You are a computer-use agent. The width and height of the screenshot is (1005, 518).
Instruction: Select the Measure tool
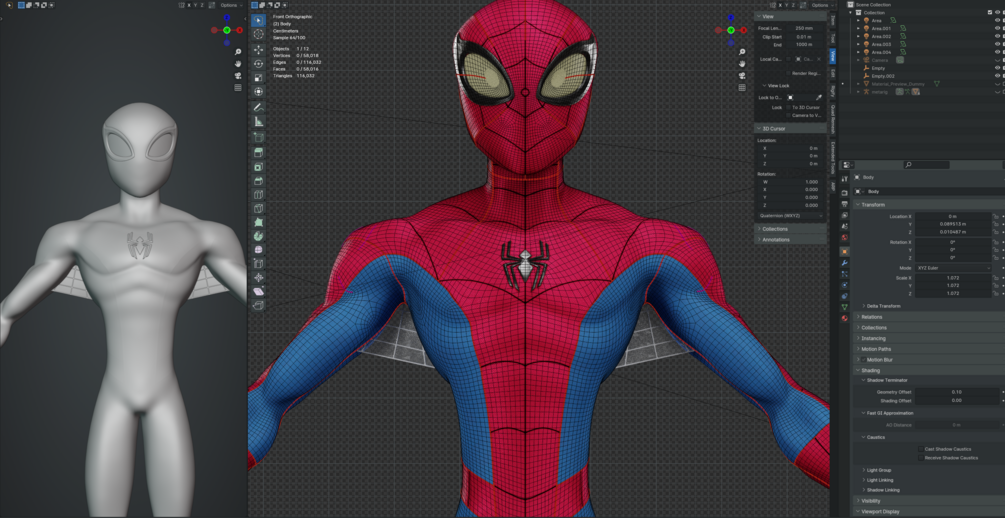[259, 122]
